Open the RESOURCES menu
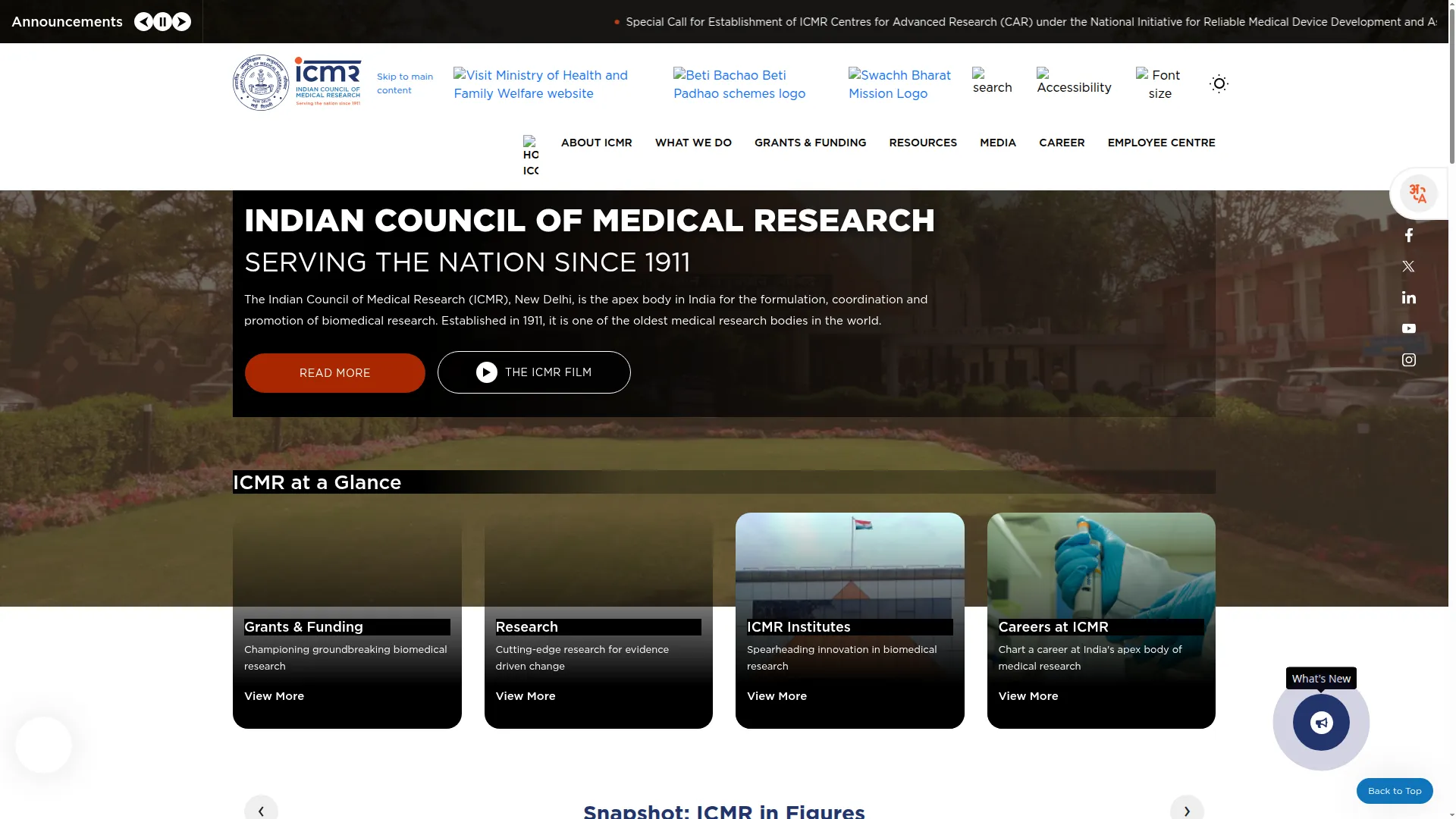This screenshot has height=819, width=1456. click(x=923, y=143)
